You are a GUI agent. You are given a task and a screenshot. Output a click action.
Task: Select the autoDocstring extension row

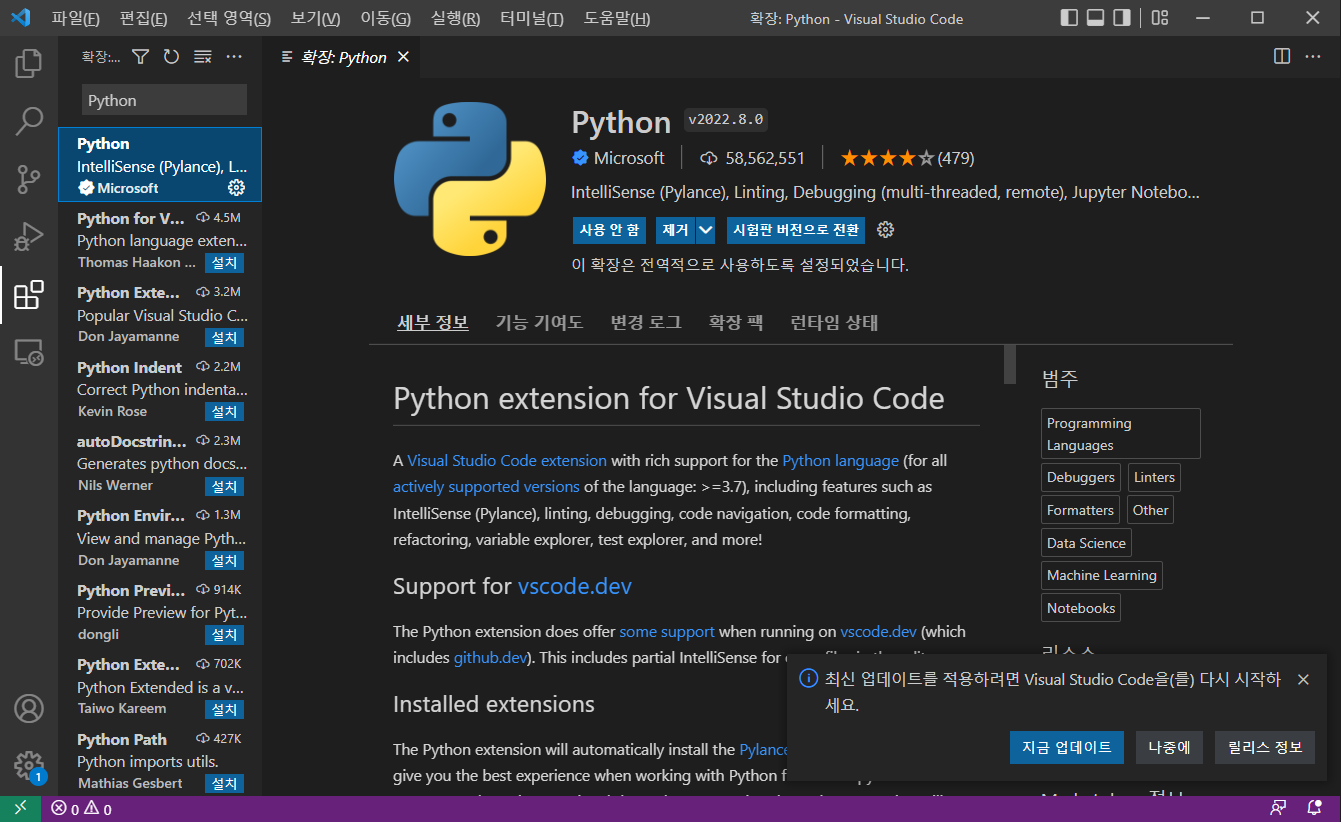pyautogui.click(x=160, y=463)
